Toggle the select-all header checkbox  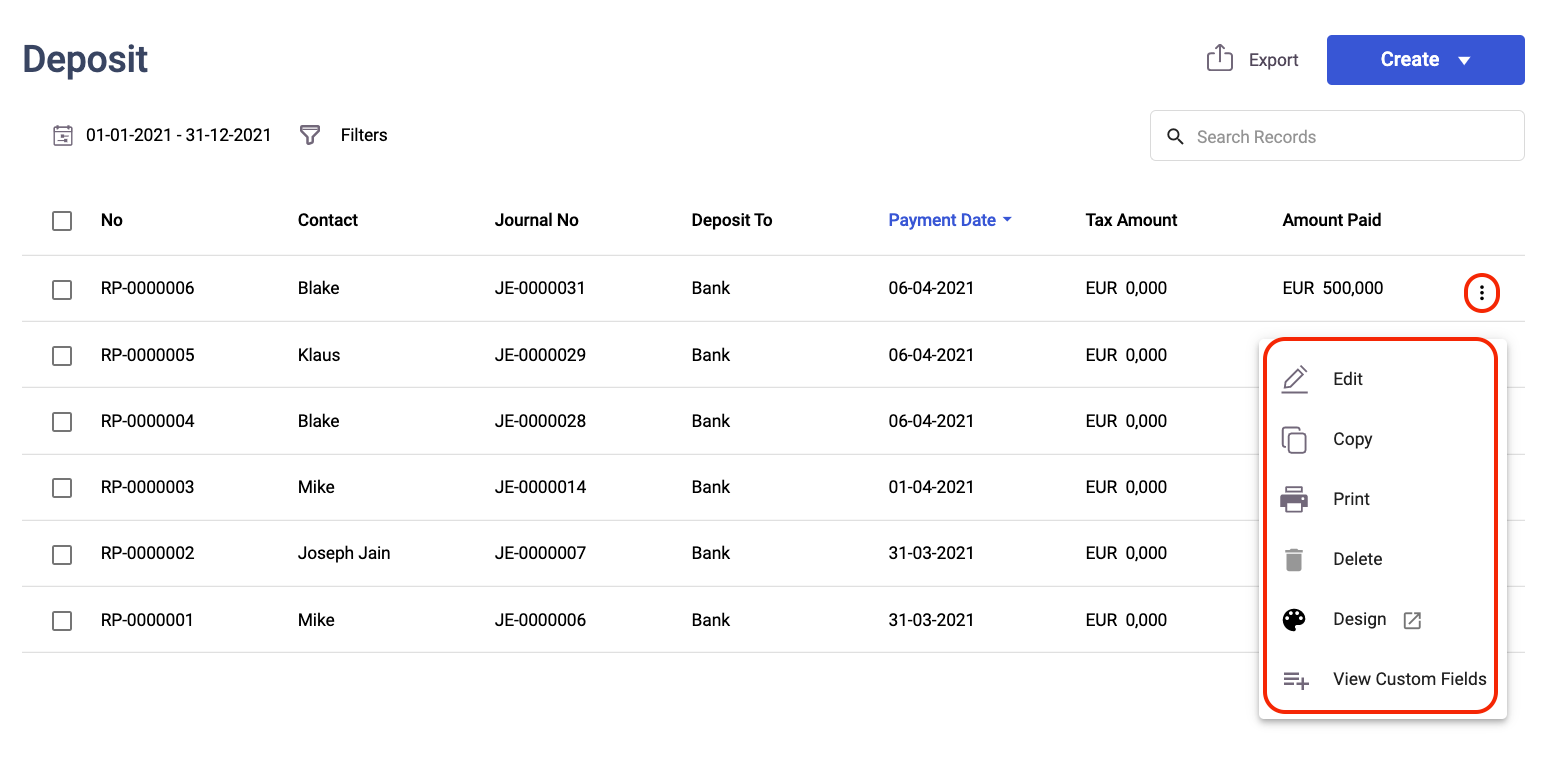(62, 220)
